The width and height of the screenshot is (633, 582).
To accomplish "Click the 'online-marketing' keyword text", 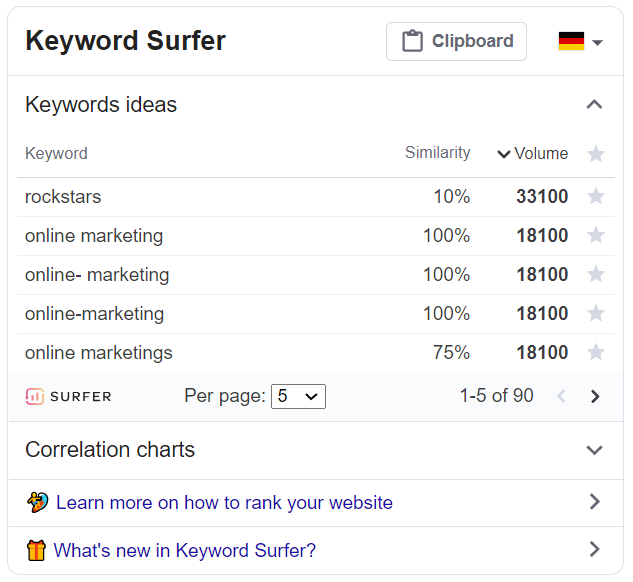I will pos(94,314).
